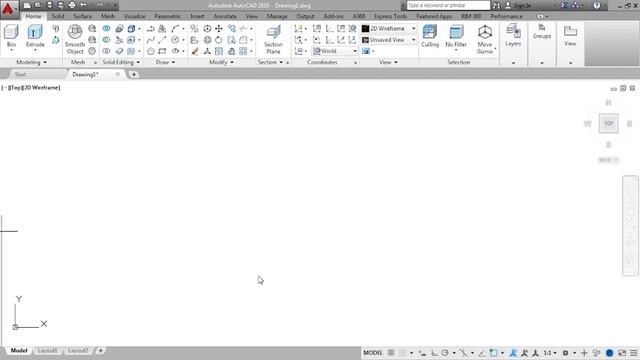Select the Spline tool in Draw panel
The image size is (640, 360).
click(x=151, y=40)
